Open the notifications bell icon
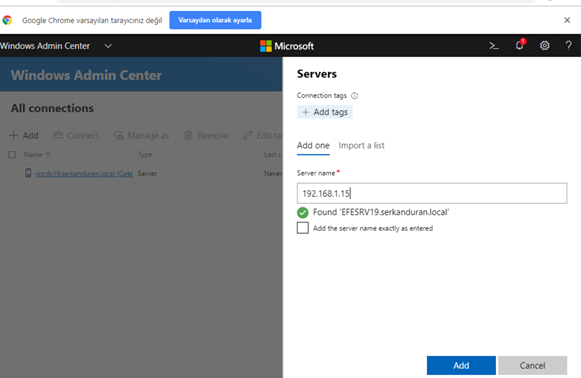Image resolution: width=581 pixels, height=378 pixels. pos(520,45)
